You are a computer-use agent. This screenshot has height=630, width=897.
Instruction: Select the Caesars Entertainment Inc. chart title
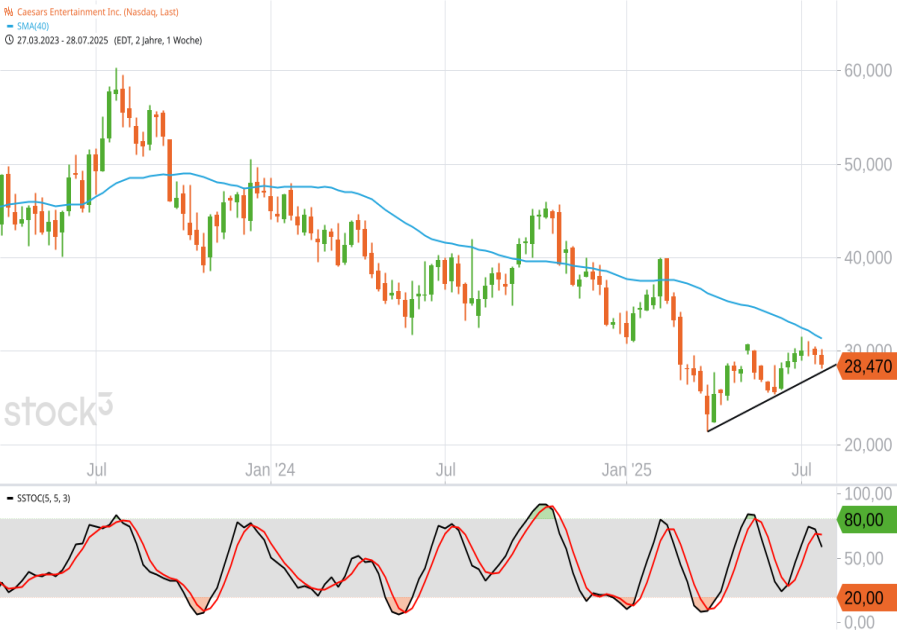(98, 11)
